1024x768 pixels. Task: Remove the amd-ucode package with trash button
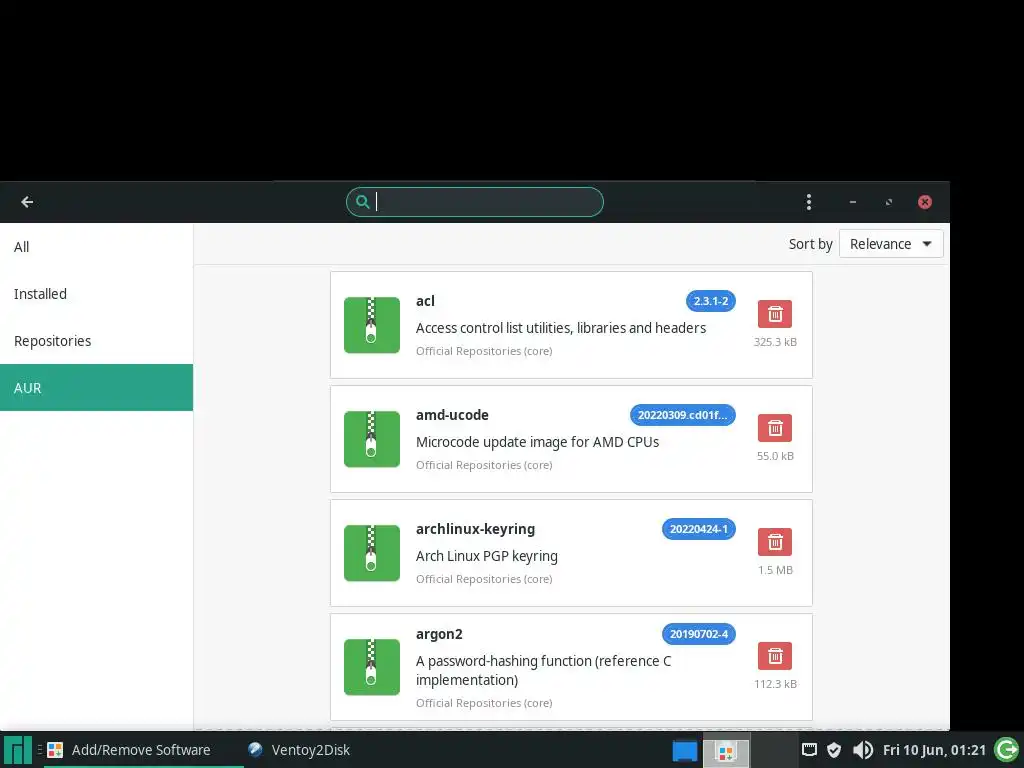pyautogui.click(x=775, y=428)
